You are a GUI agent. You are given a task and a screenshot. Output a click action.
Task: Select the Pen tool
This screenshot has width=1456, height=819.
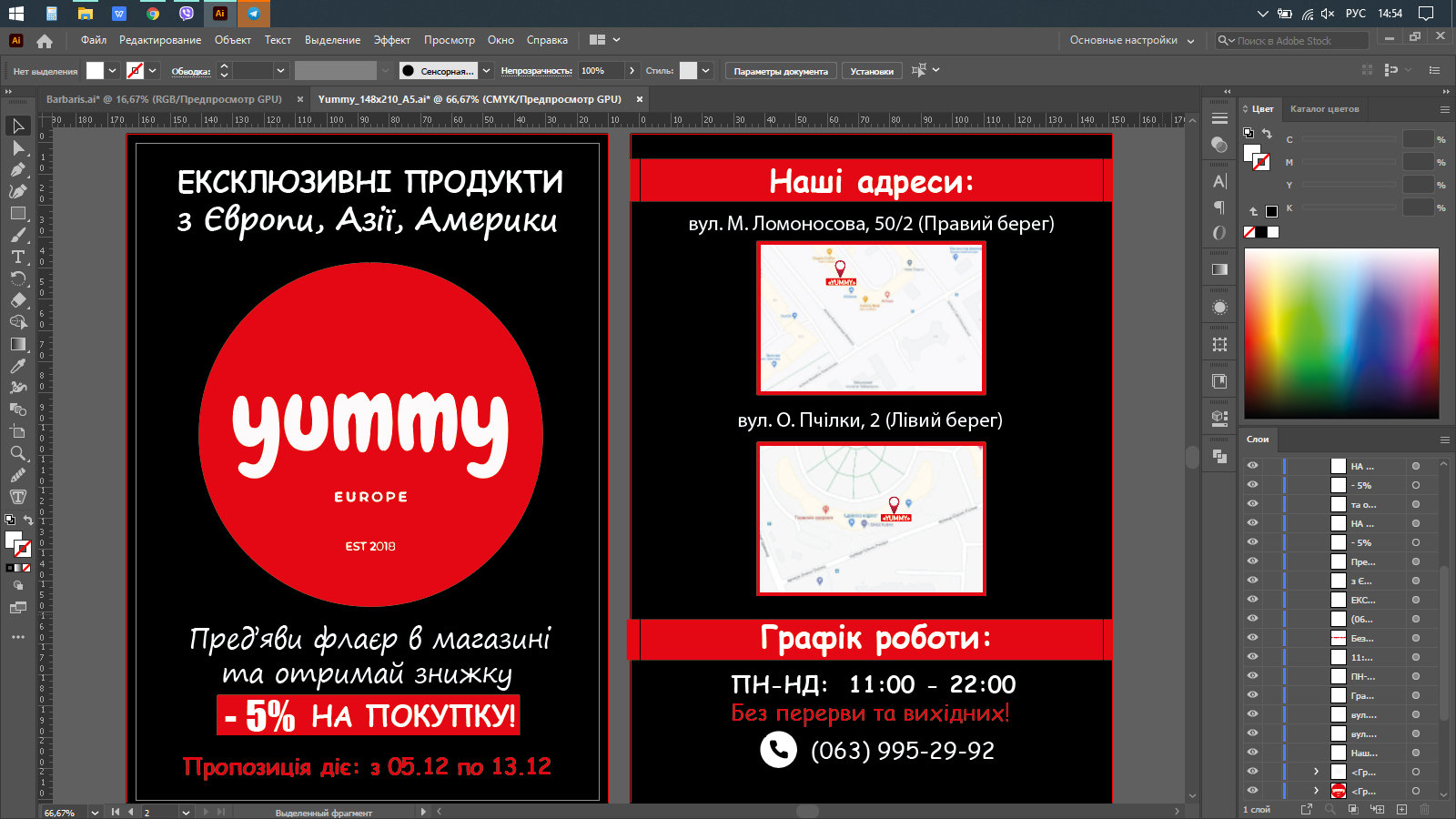(18, 169)
